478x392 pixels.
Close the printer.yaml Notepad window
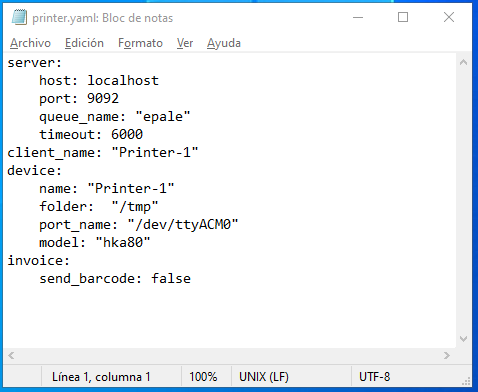point(449,17)
